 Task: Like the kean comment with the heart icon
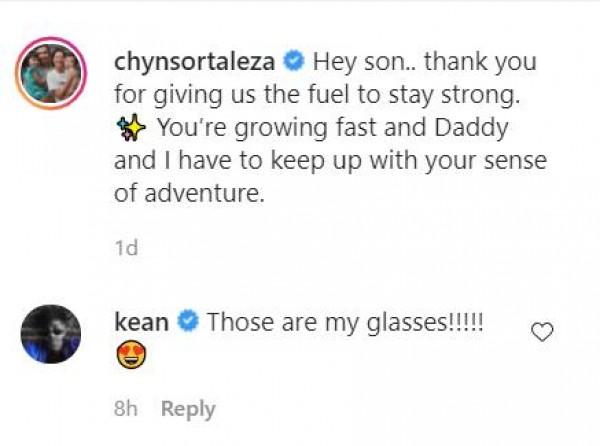tap(542, 332)
